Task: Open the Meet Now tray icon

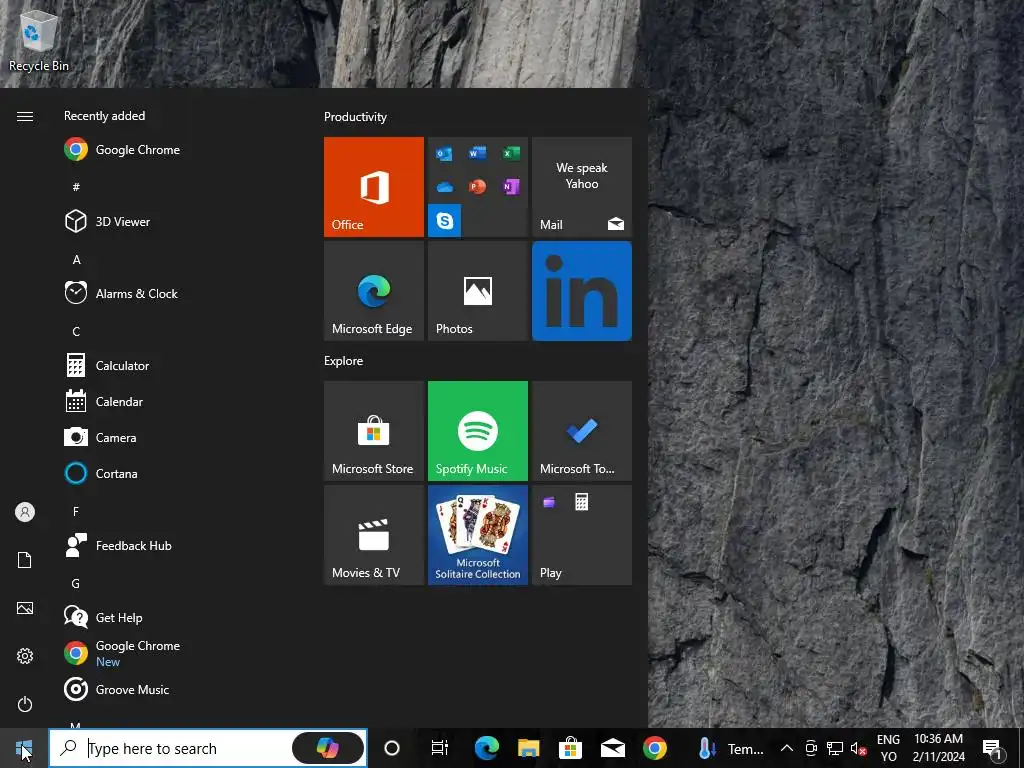Action: [811, 748]
